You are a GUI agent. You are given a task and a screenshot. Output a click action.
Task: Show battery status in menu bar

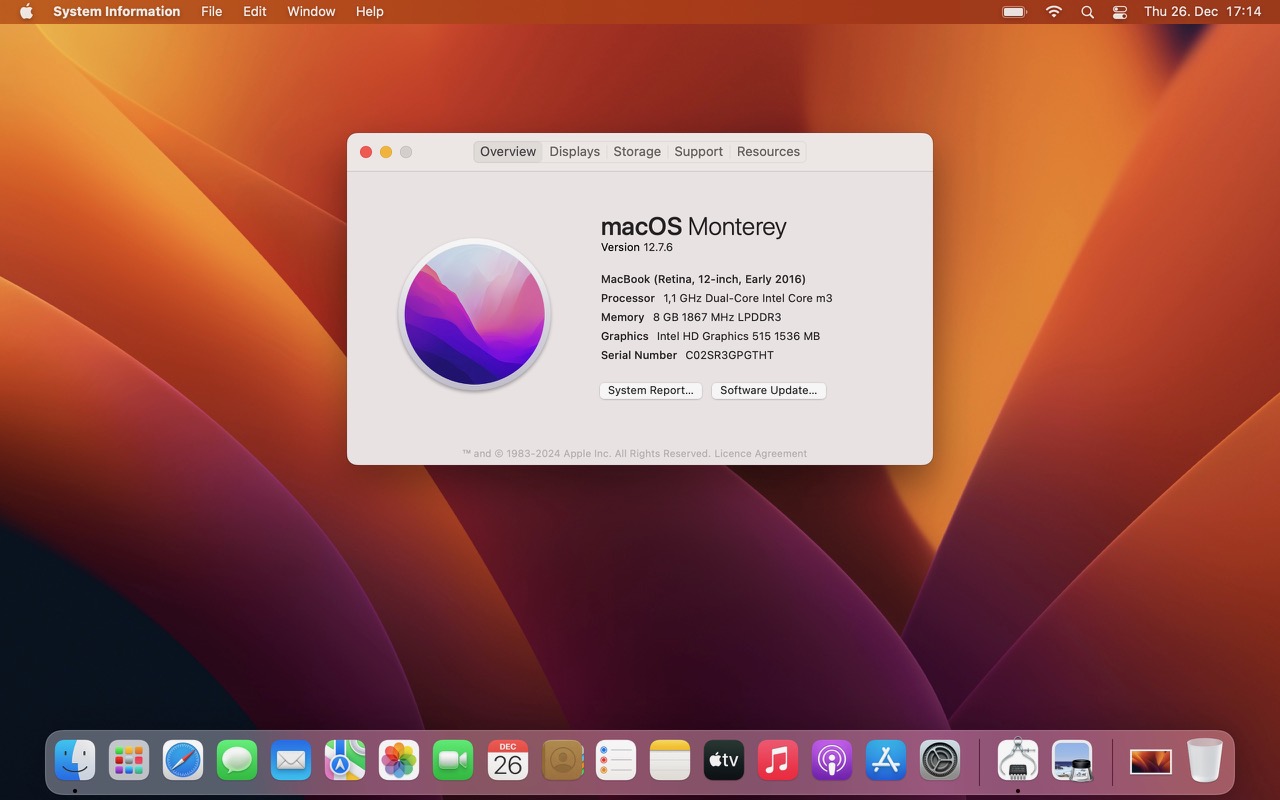(1015, 12)
